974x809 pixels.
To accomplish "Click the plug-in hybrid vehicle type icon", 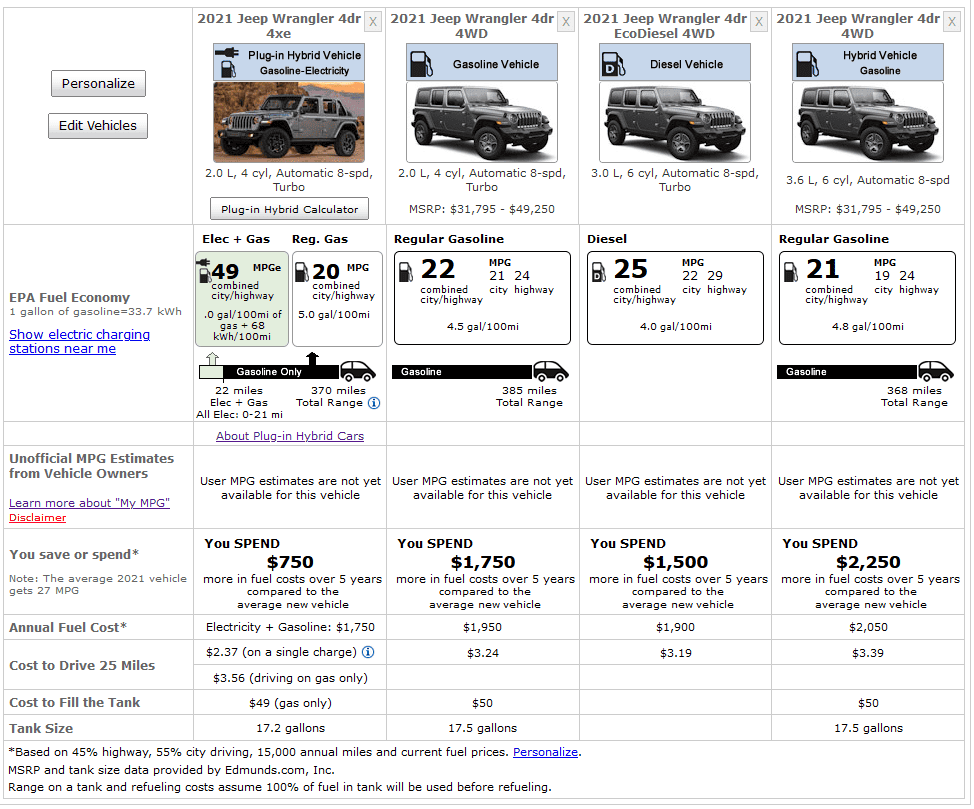I will 228,62.
